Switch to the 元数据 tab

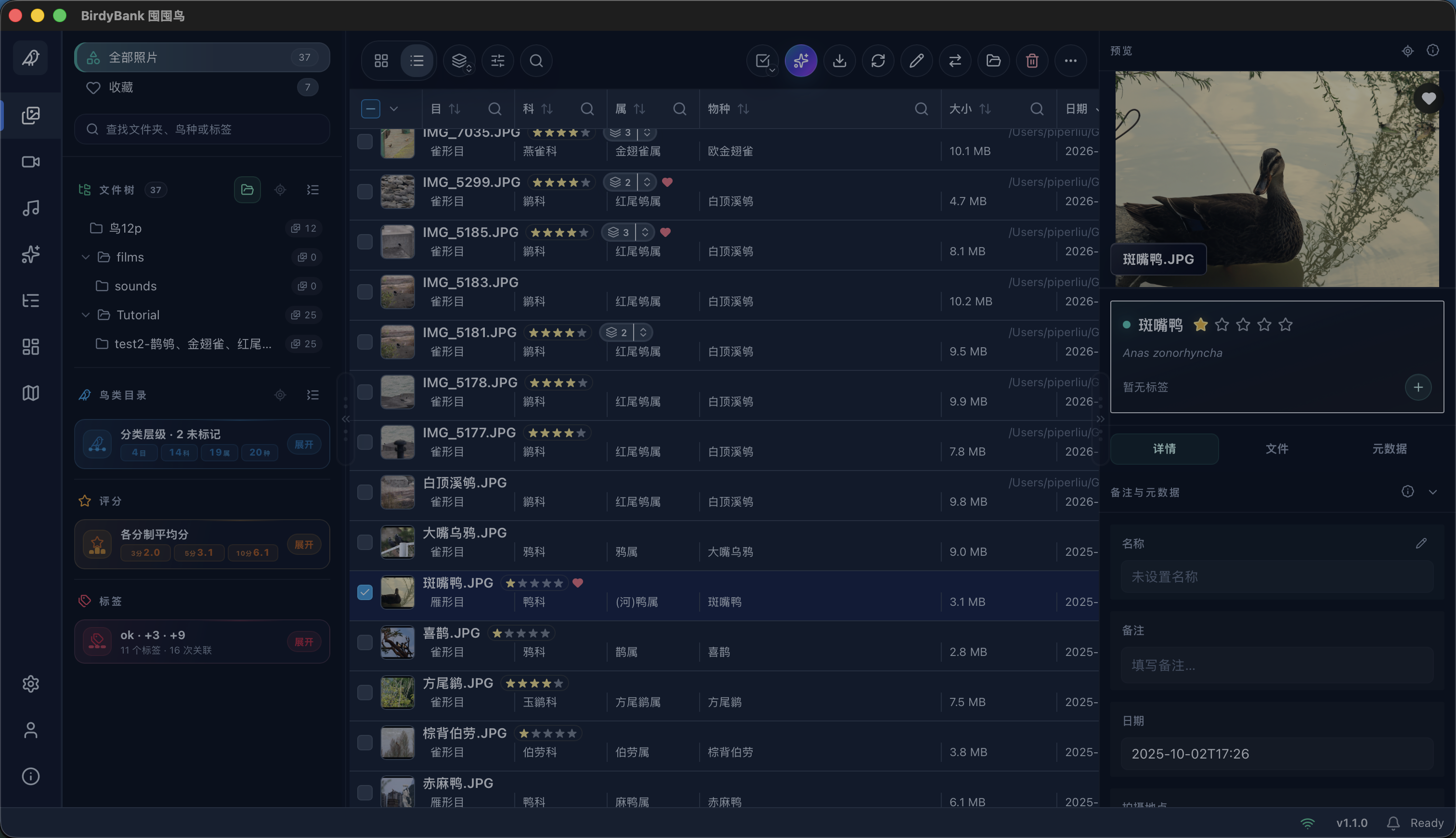(1389, 449)
